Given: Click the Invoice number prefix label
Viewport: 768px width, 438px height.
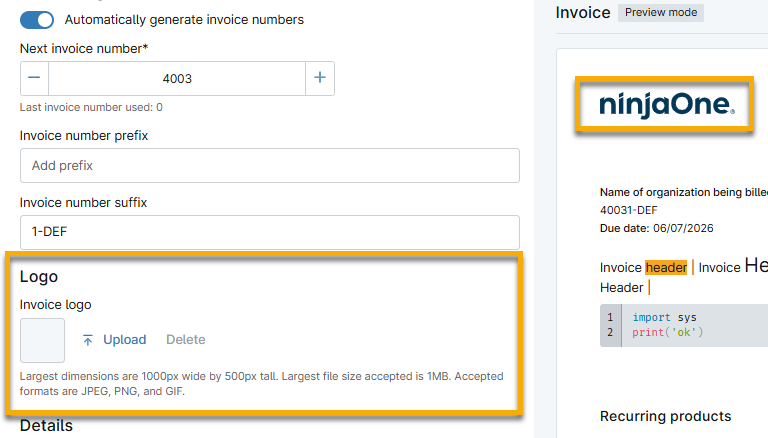Looking at the screenshot, I should point(84,136).
